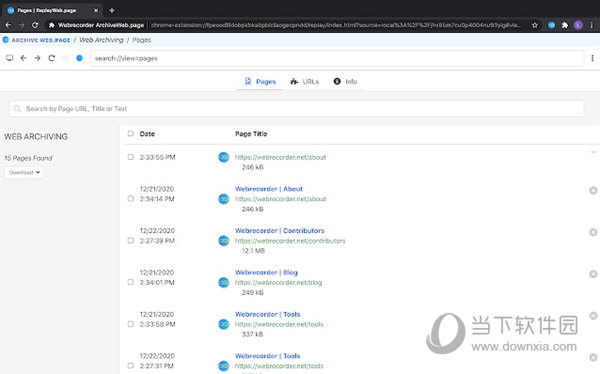
Task: Reload the Chrome browser page
Action: point(35,25)
